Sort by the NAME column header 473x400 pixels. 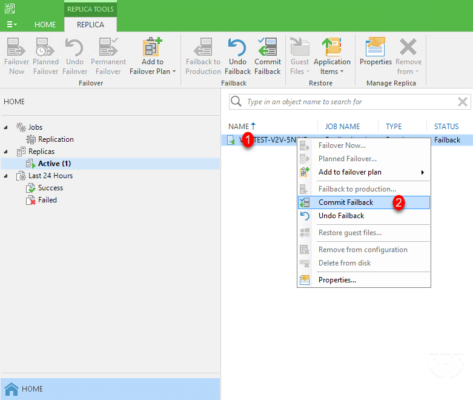pos(242,126)
